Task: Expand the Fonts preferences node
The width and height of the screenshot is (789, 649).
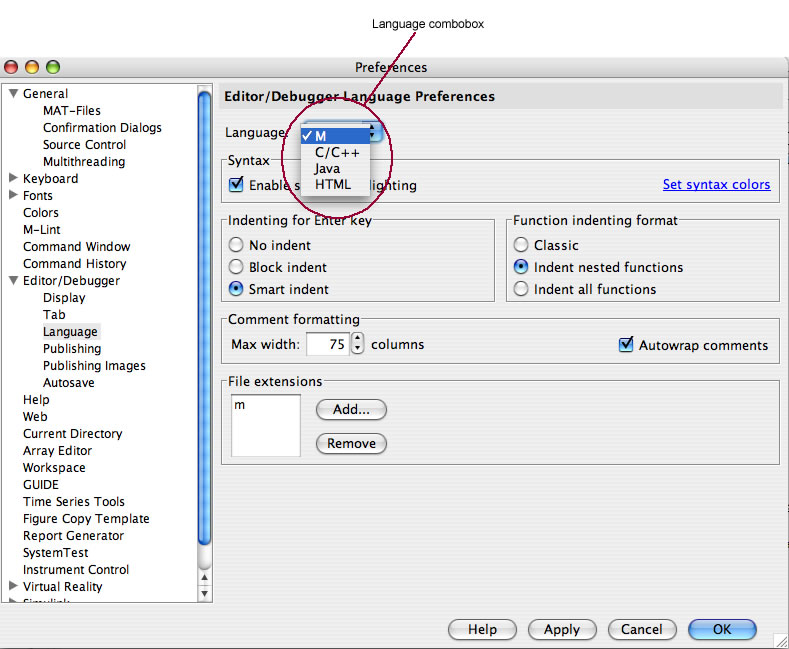Action: (14, 196)
